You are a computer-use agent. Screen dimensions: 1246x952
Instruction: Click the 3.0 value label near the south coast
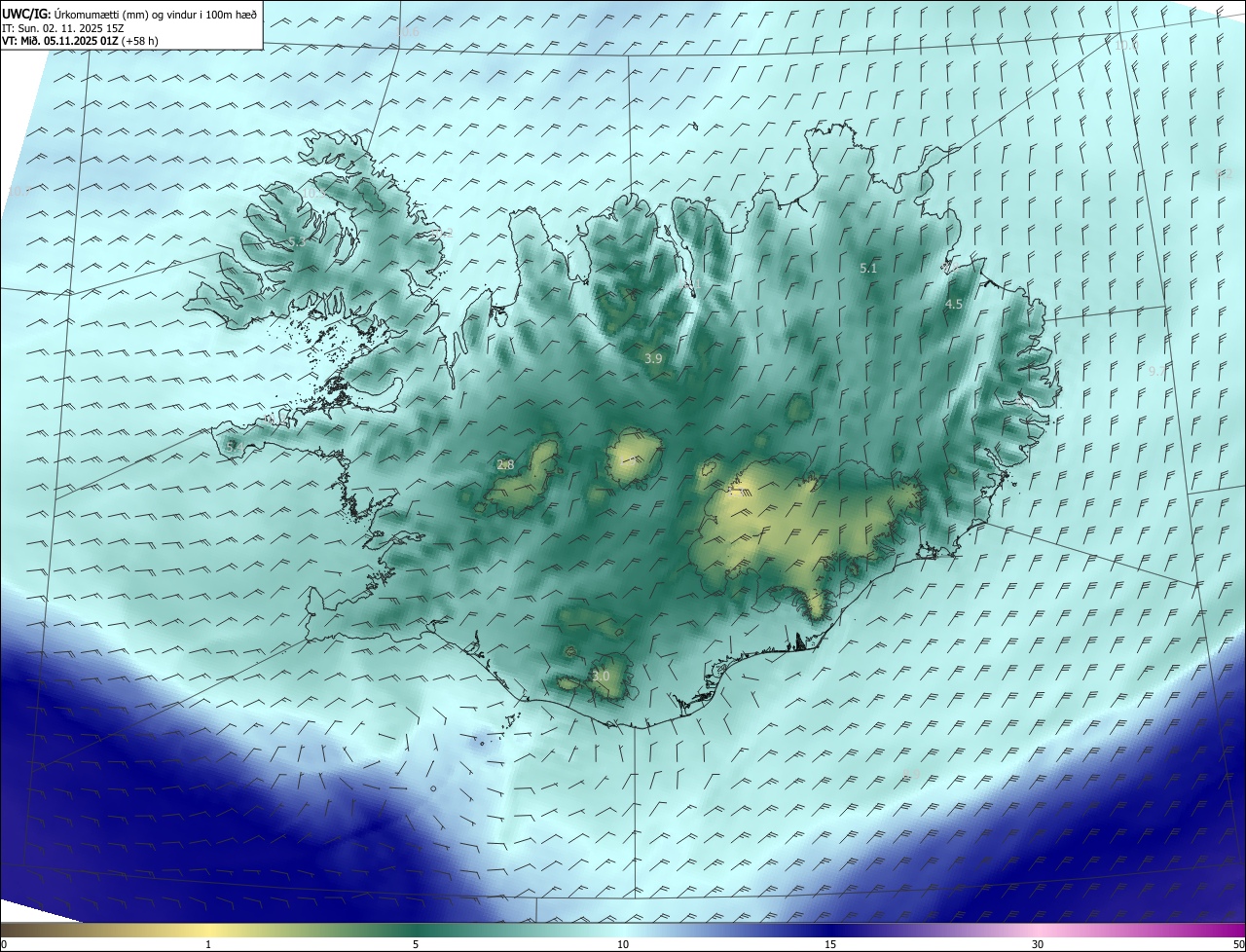click(x=601, y=676)
